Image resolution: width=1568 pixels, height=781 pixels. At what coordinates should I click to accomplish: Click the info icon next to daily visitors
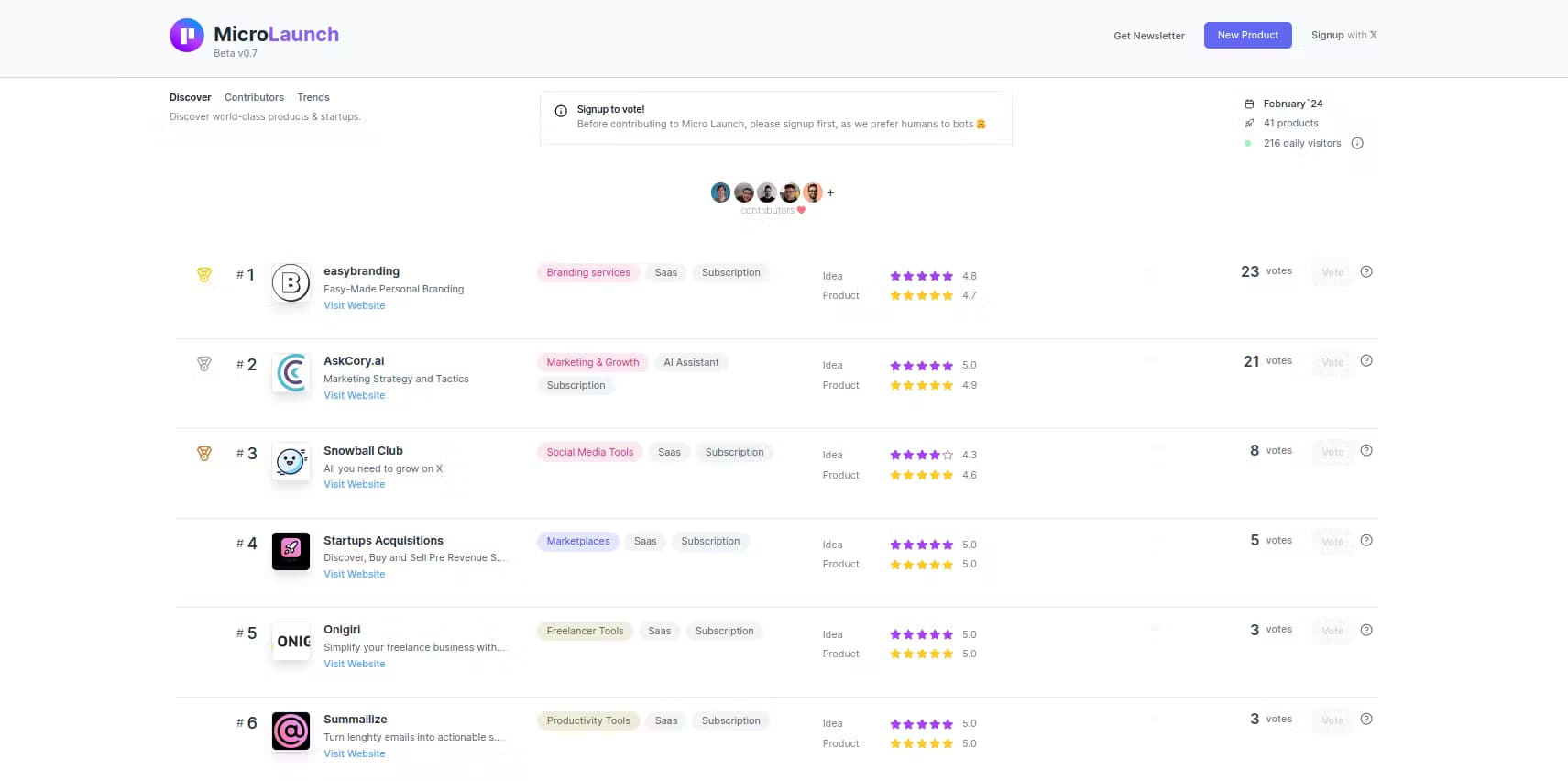tap(1357, 143)
